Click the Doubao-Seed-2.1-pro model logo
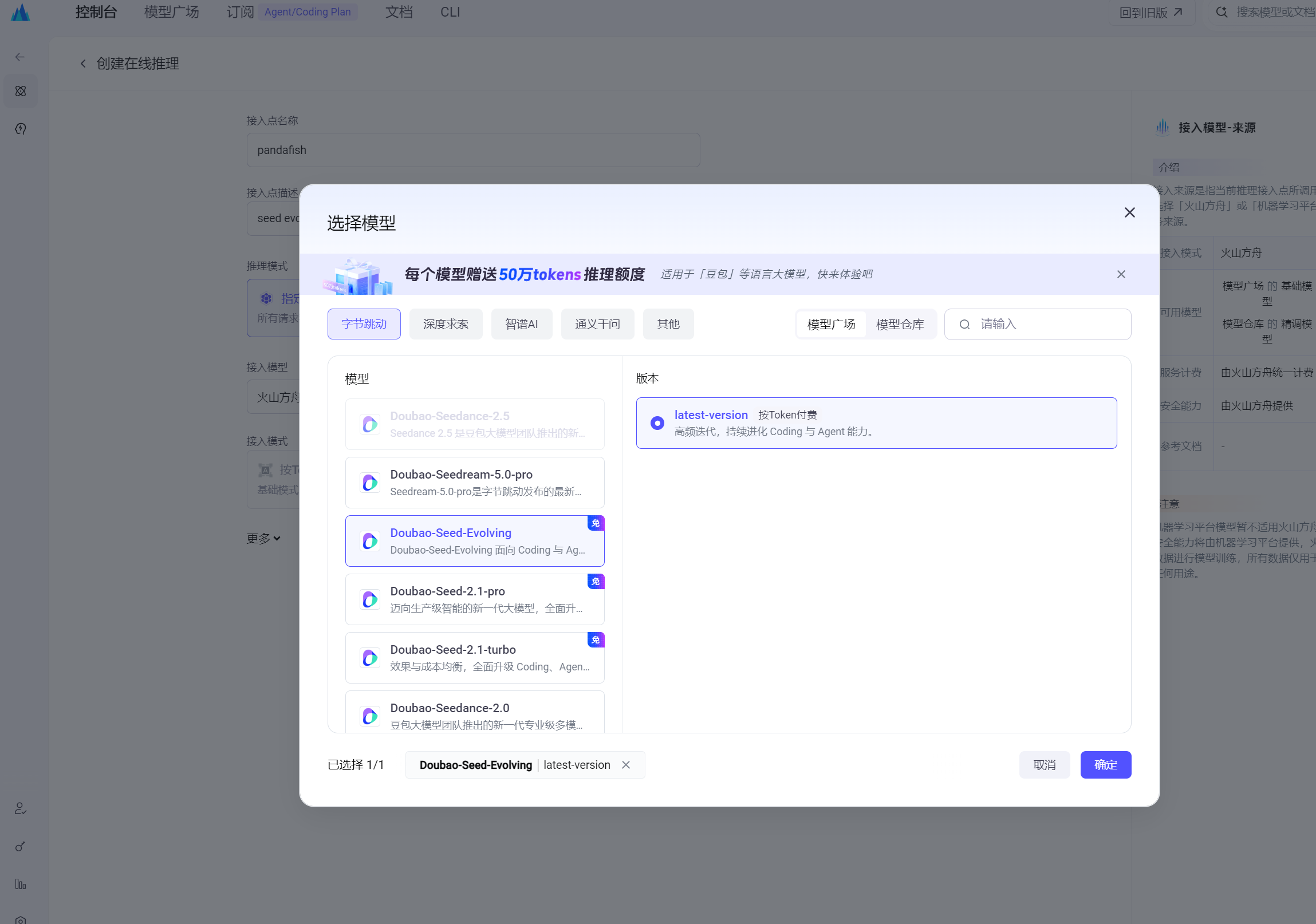Screen dimensions: 1316x924 (x=370, y=599)
